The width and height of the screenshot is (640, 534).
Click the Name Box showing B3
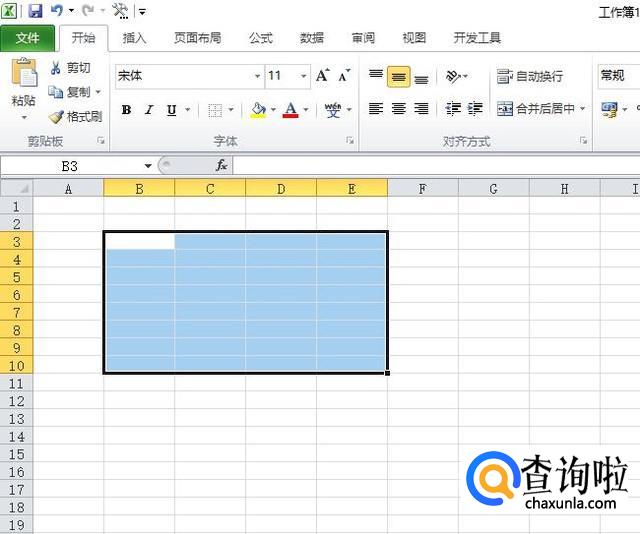70,166
